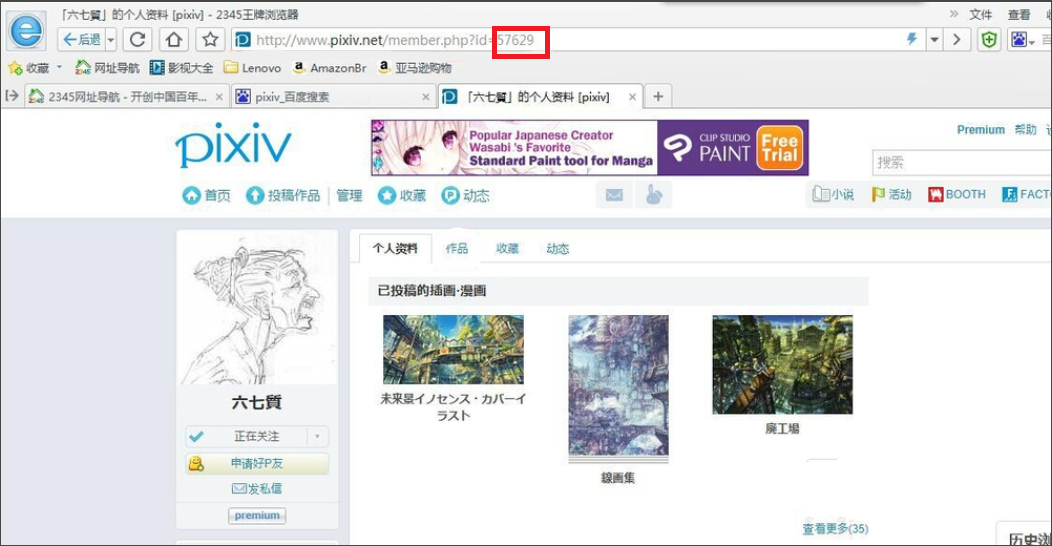Click the browser home icon

[174, 40]
